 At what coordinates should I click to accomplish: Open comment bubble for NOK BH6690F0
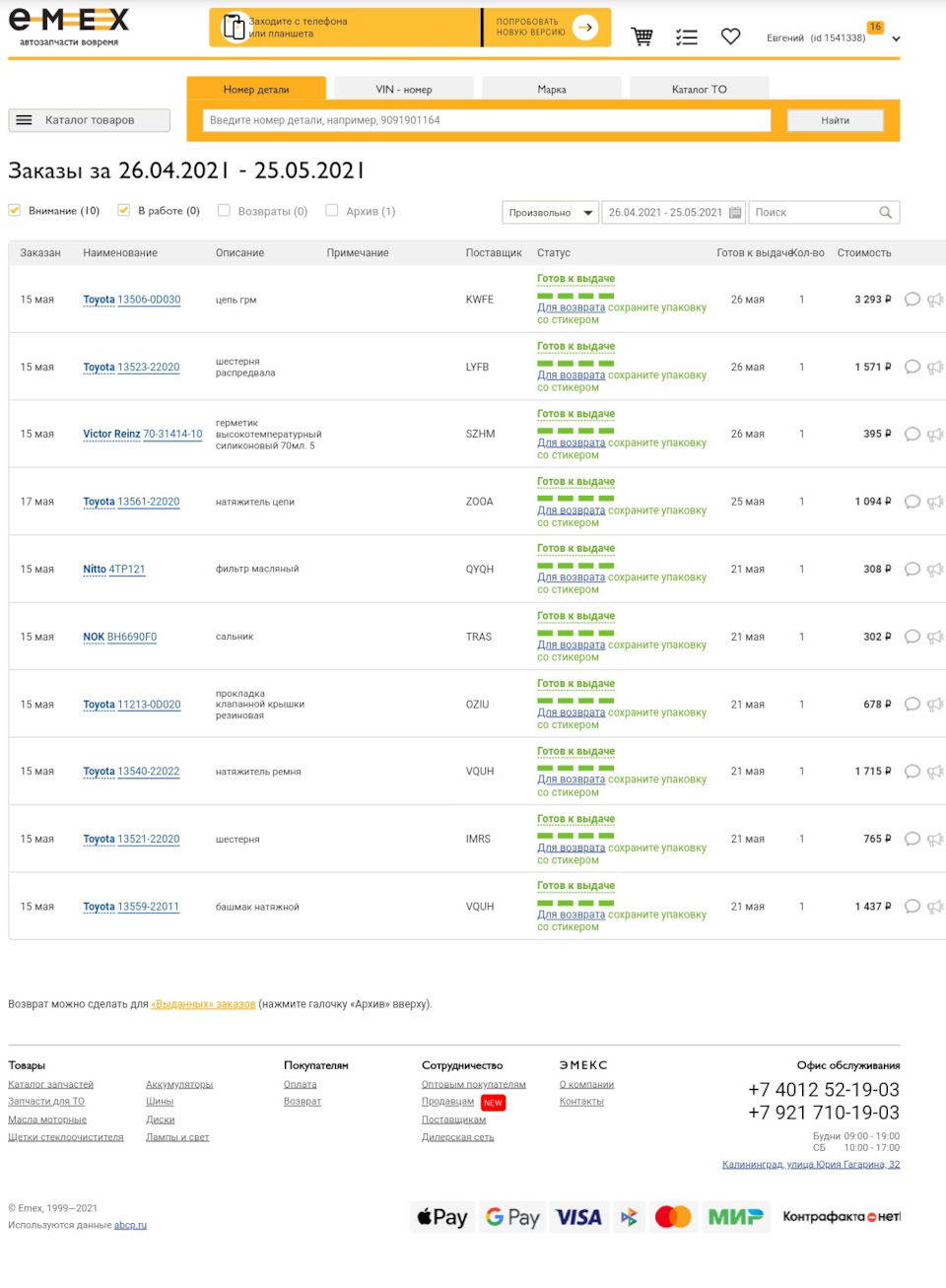tap(912, 637)
